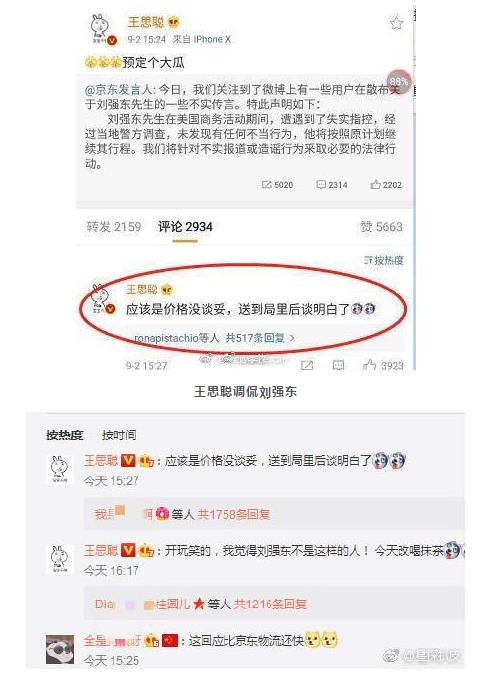Viewport: 478px width, 674px height.
Task: Switch to the 赞 5663 tab
Action: [381, 227]
